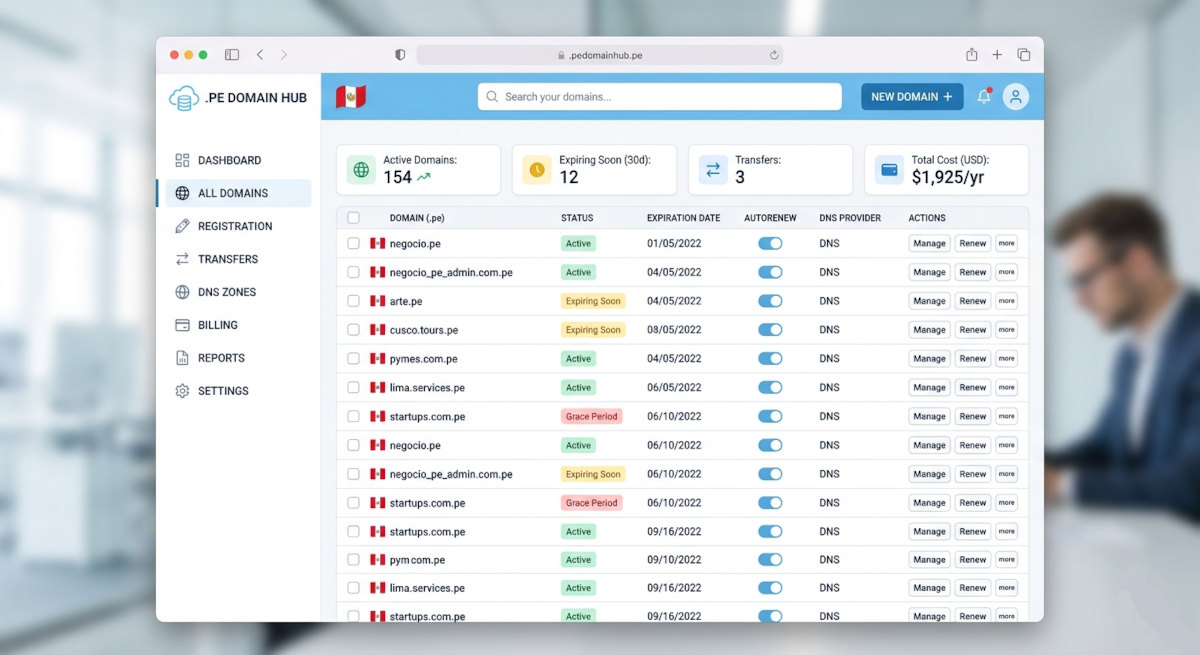Click Renew for cusco.tours.pe

973,330
